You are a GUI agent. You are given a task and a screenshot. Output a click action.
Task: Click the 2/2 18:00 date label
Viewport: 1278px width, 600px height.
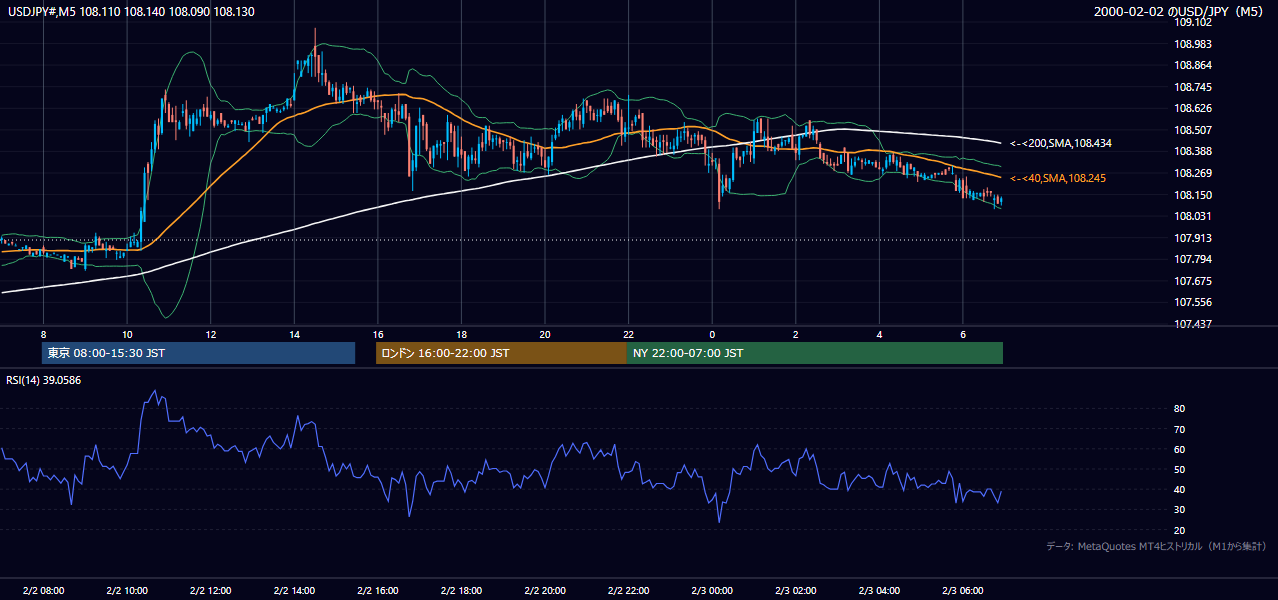coord(461,590)
